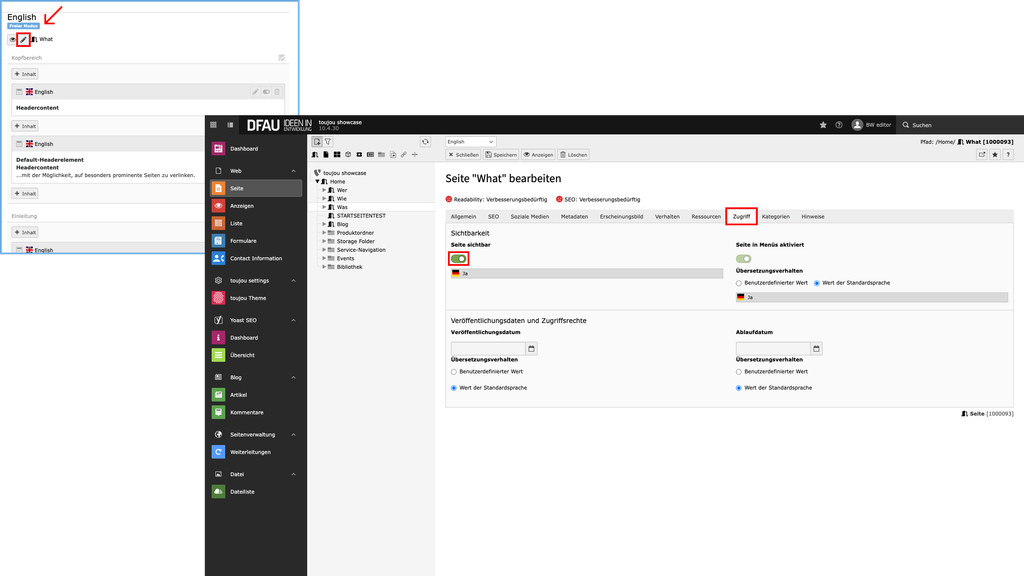Open the filter icon above page tree
The width and height of the screenshot is (1024, 576).
328,142
